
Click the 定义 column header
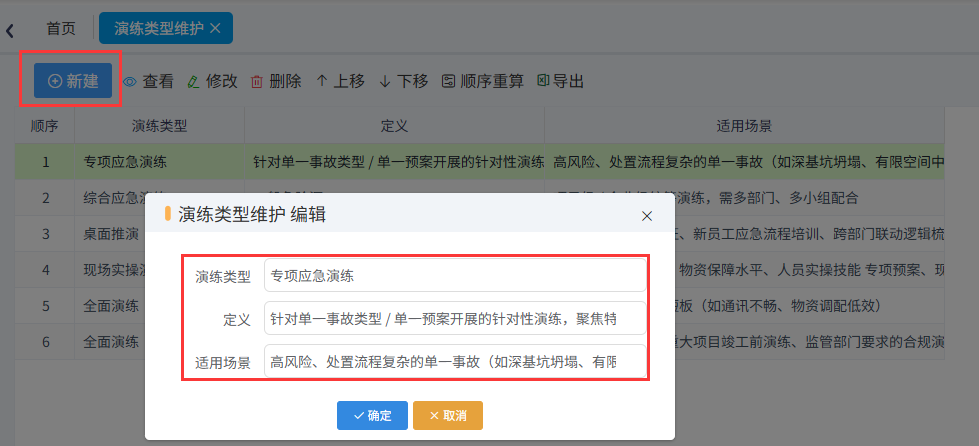click(x=394, y=126)
